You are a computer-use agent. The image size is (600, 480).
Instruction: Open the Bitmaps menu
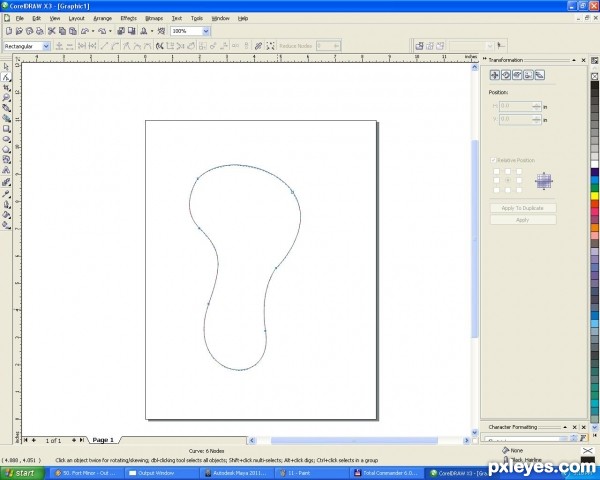(154, 18)
